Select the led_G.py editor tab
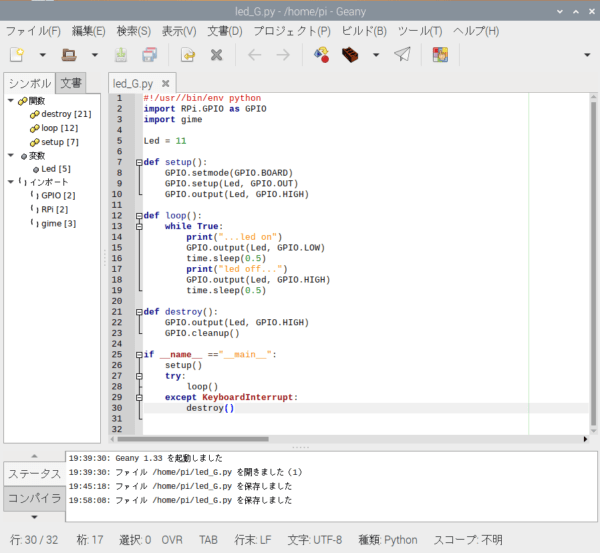 point(133,83)
